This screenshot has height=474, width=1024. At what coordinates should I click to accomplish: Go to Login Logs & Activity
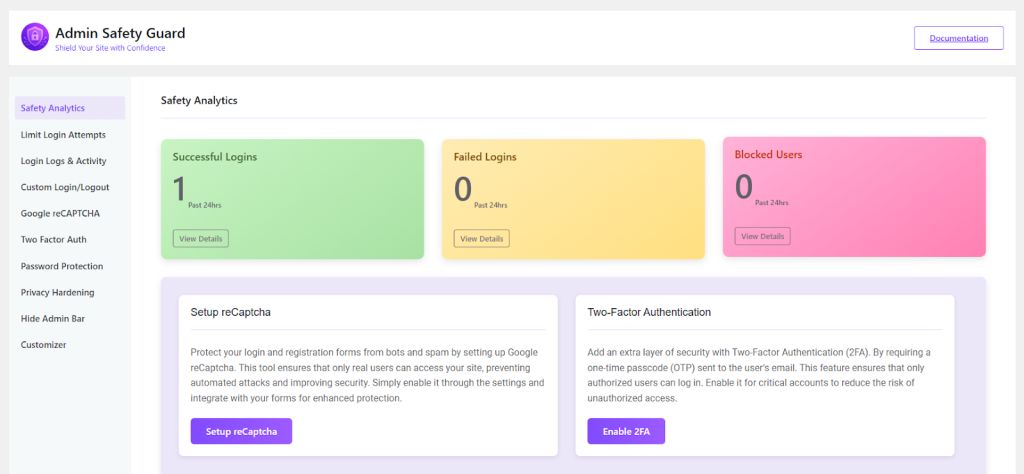click(x=63, y=161)
